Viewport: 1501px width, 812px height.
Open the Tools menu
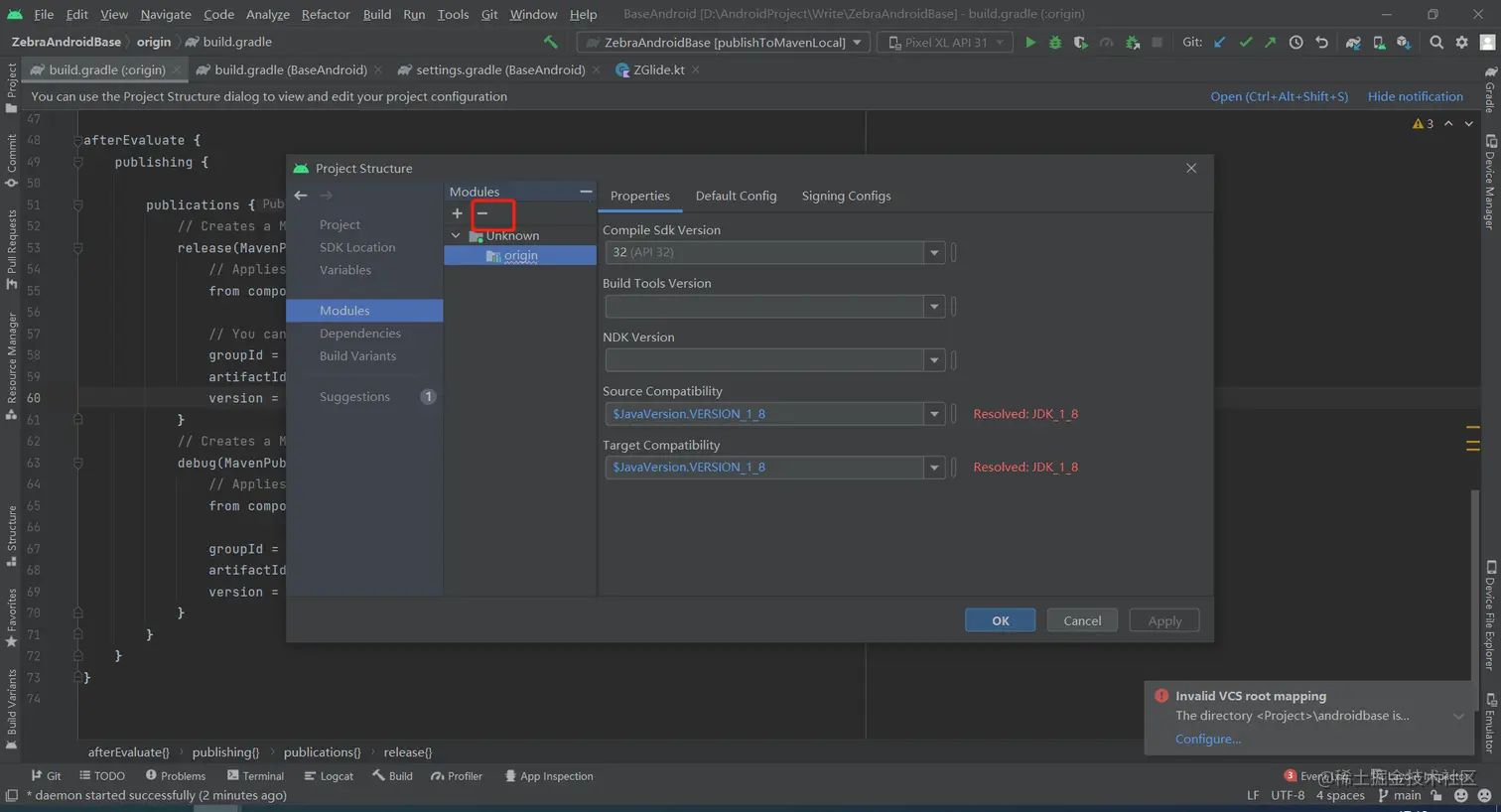pos(453,14)
